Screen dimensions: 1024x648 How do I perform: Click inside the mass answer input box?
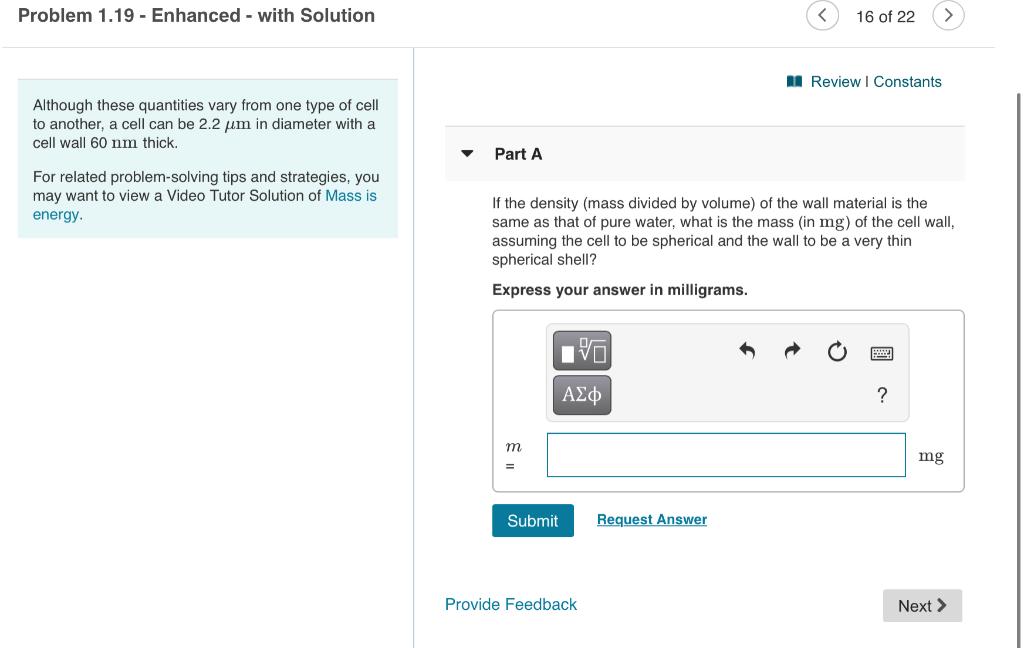725,454
